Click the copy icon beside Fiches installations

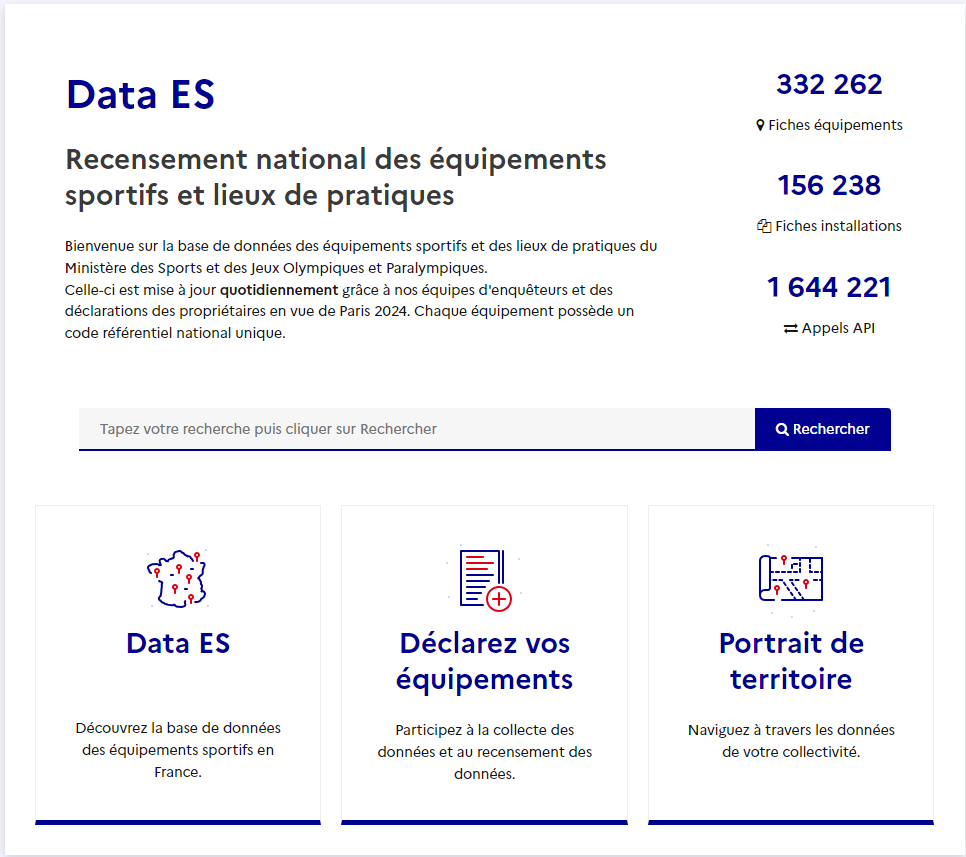[764, 226]
